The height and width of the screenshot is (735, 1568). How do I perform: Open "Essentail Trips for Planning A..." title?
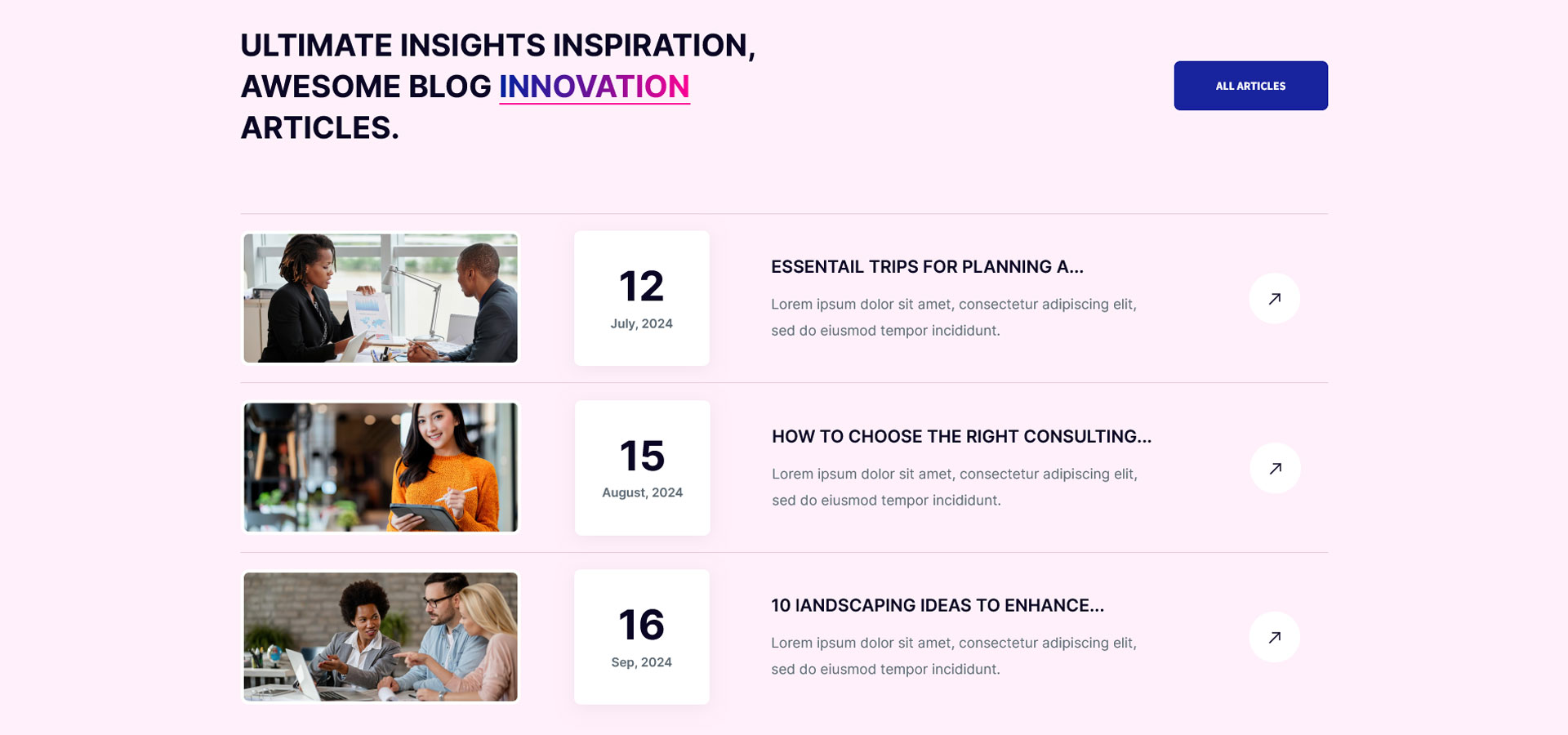click(927, 267)
